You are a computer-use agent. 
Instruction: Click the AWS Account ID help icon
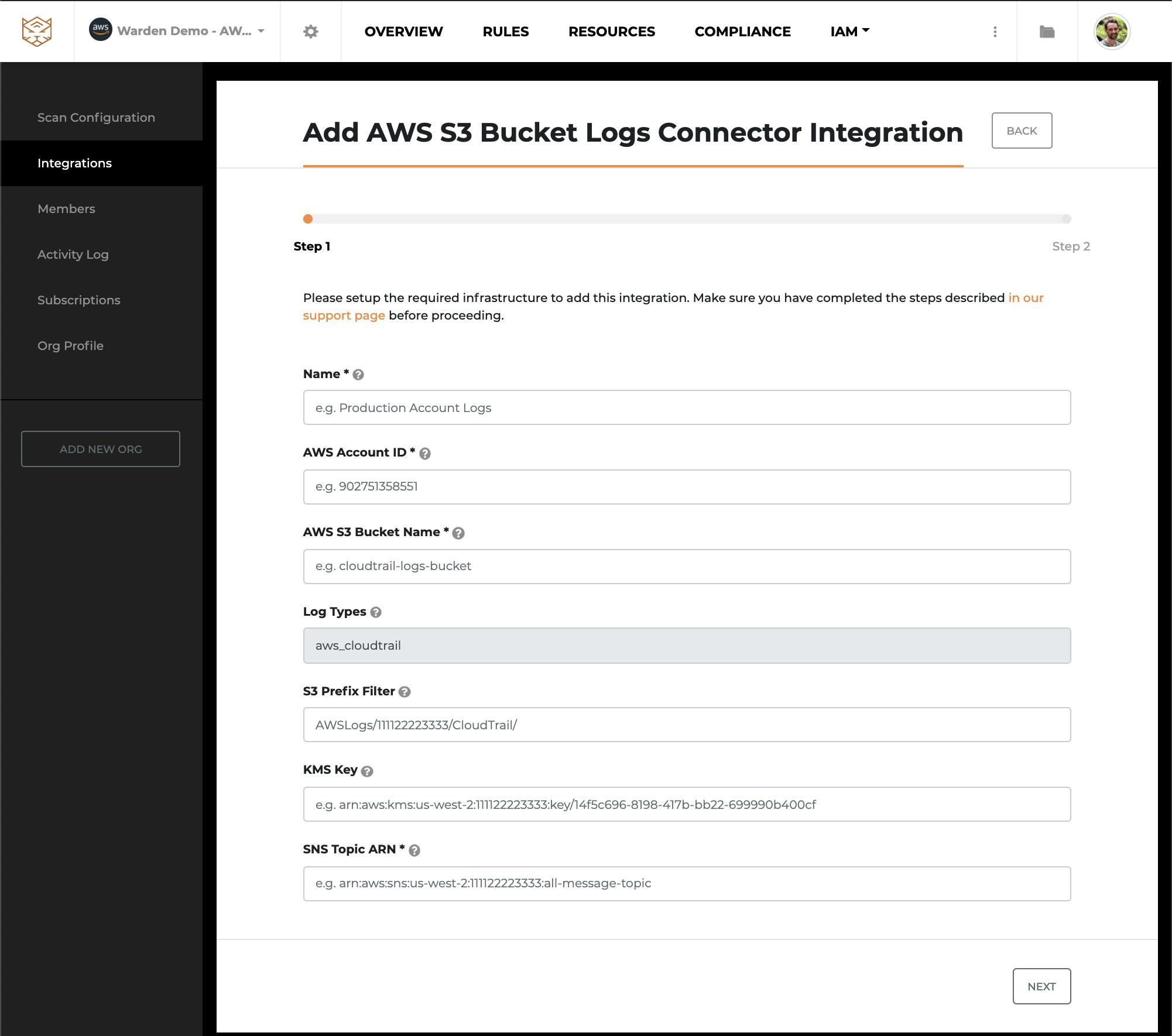(424, 453)
